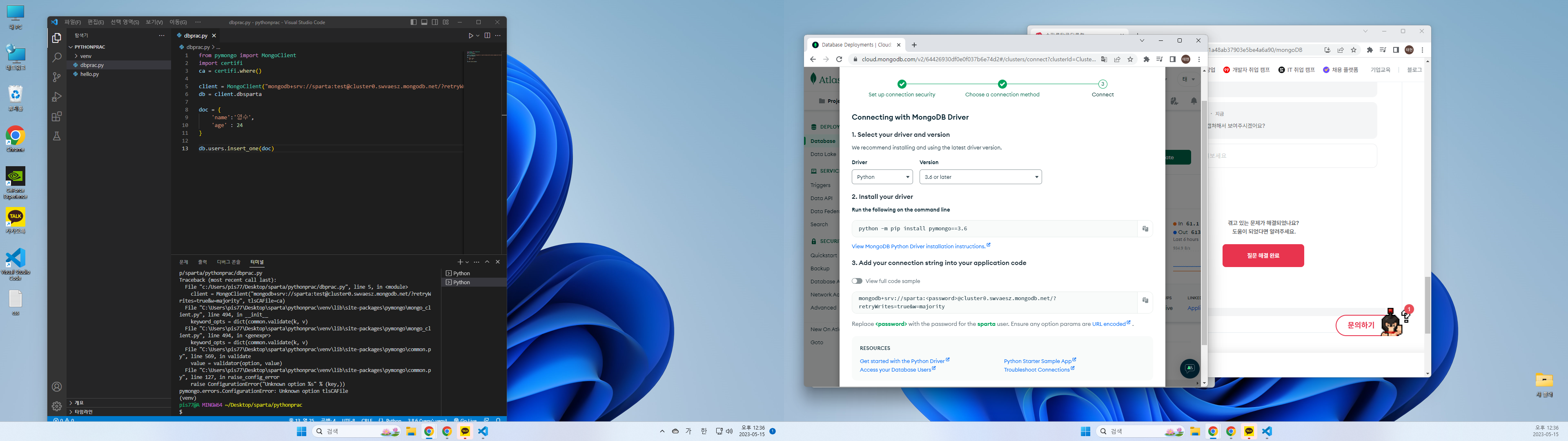
Task: Open Access your Database Users link
Action: point(897,370)
